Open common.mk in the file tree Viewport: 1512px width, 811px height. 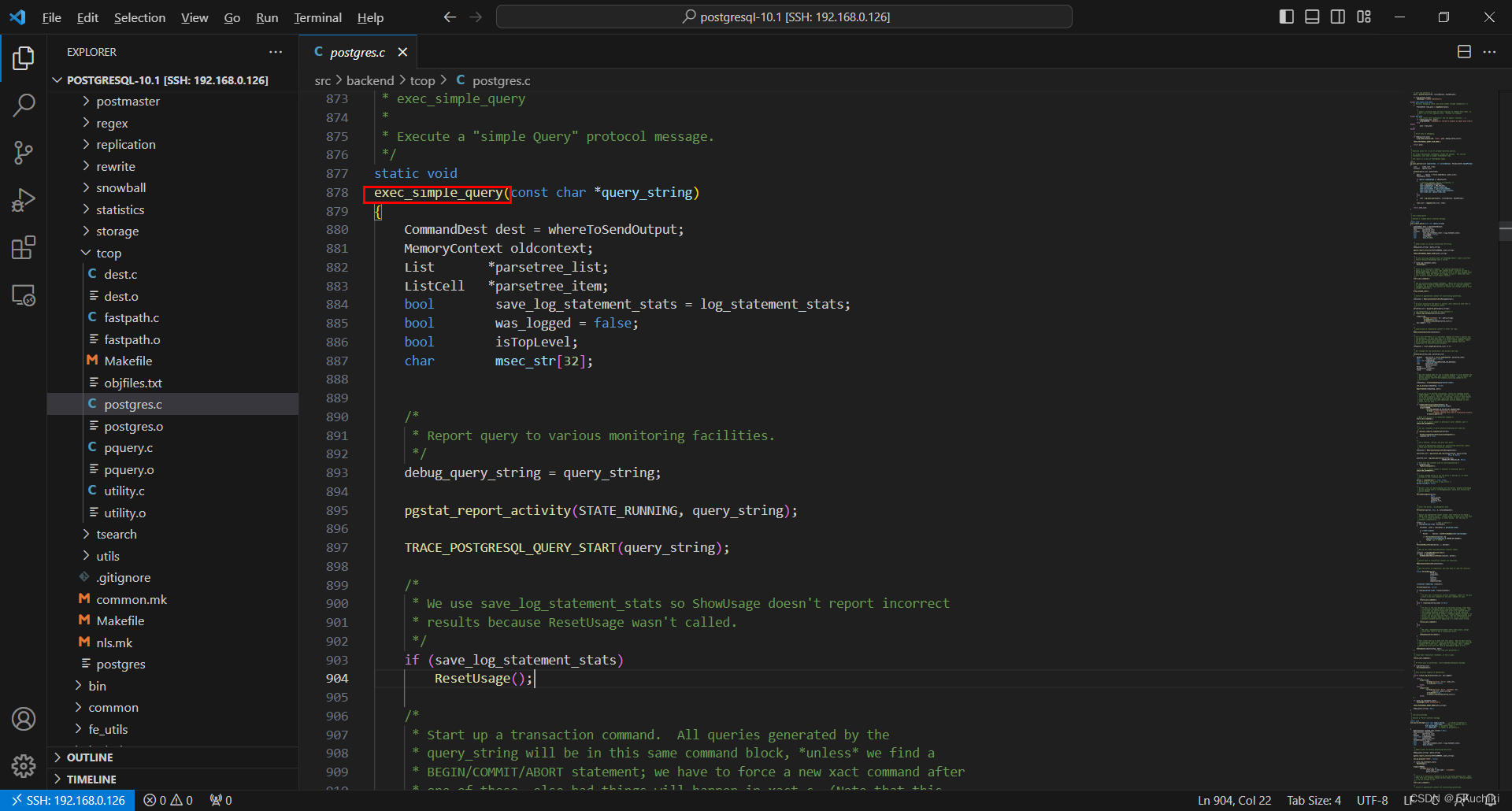pyautogui.click(x=132, y=600)
